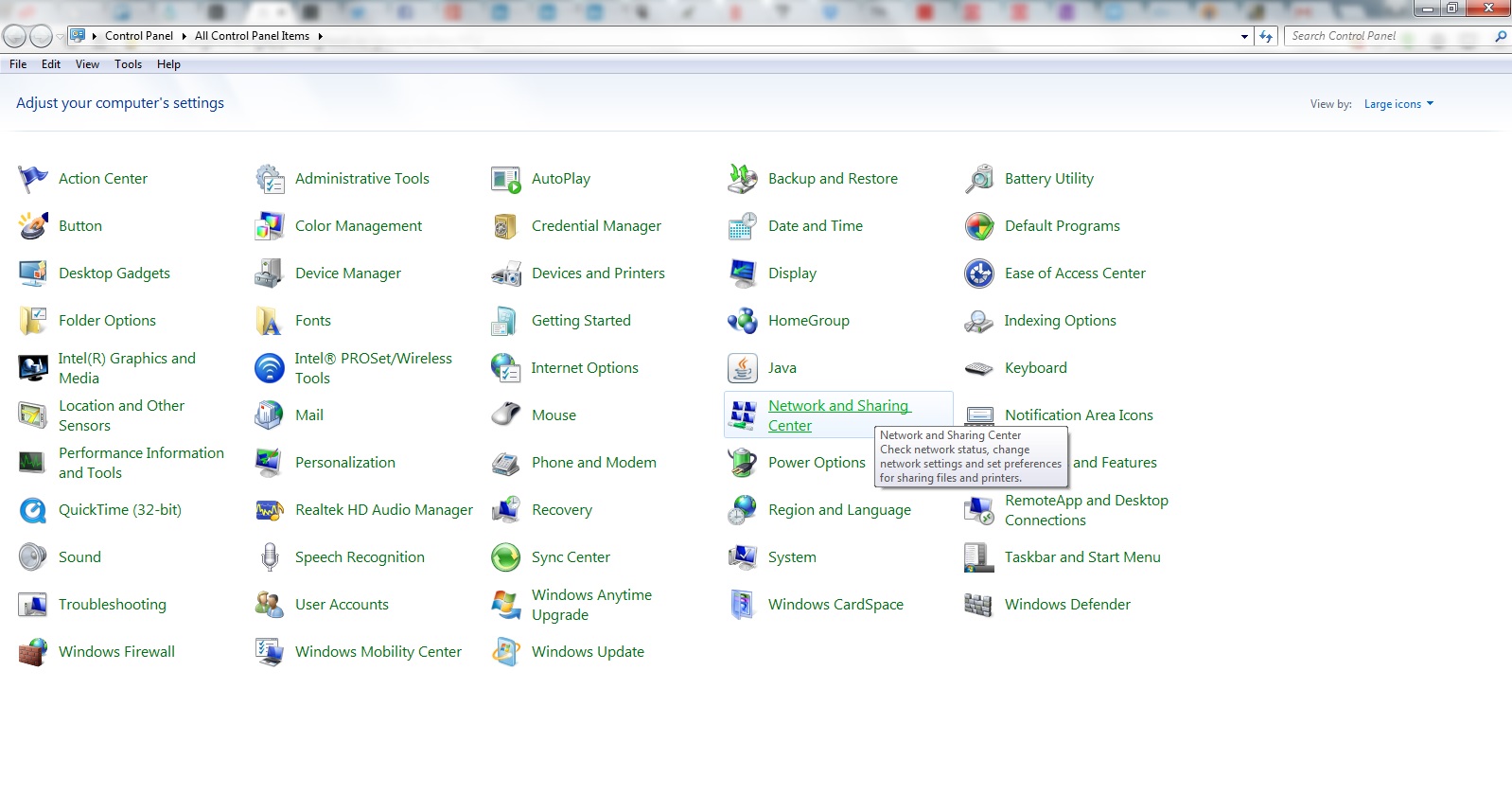Click the User Accounts people icon
This screenshot has width=1512, height=812.
[x=270, y=605]
